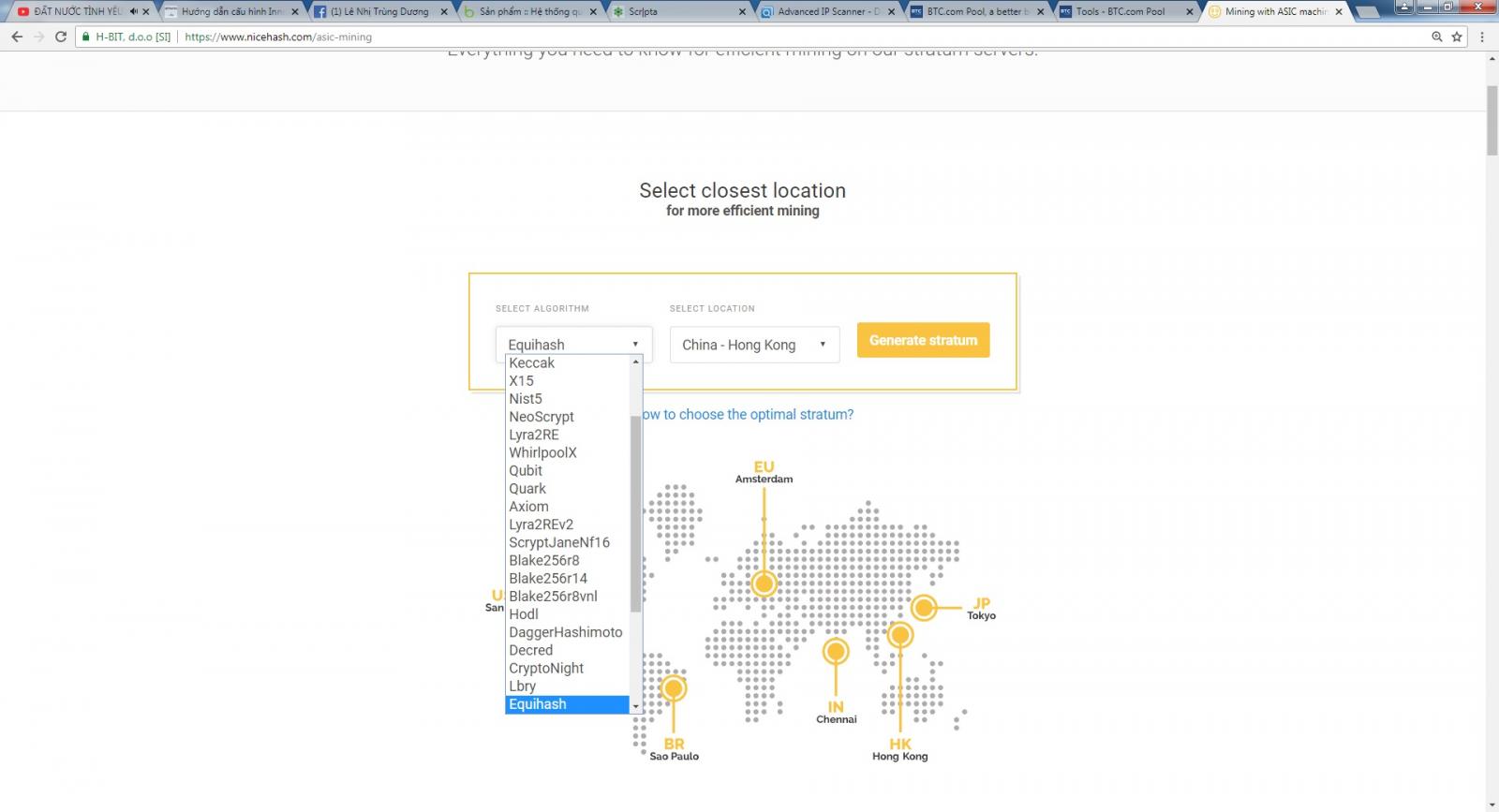Click the IN Chennai map marker
This screenshot has height=812, width=1499.
(836, 651)
